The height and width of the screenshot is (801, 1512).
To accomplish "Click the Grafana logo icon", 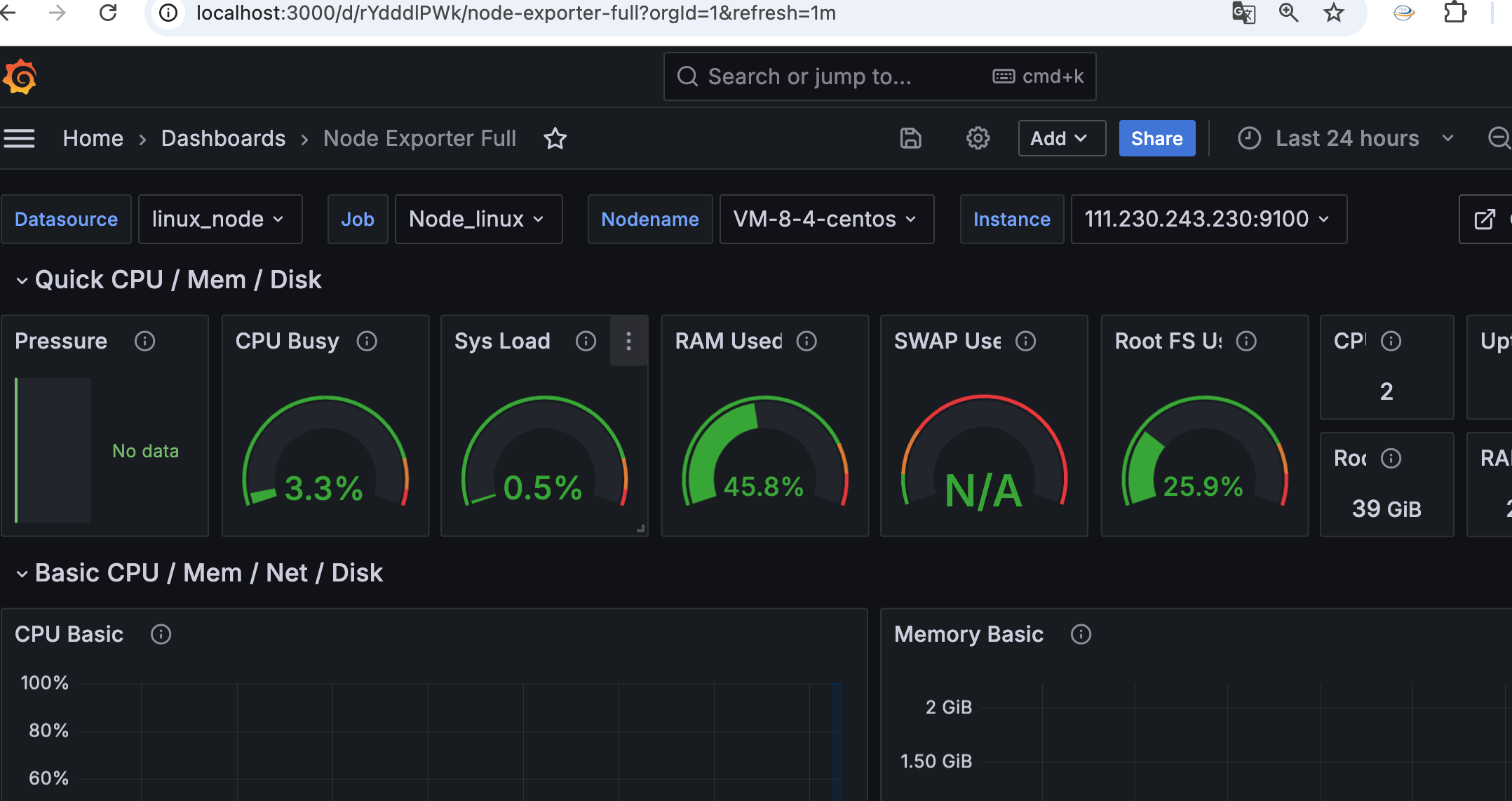I will (x=20, y=76).
